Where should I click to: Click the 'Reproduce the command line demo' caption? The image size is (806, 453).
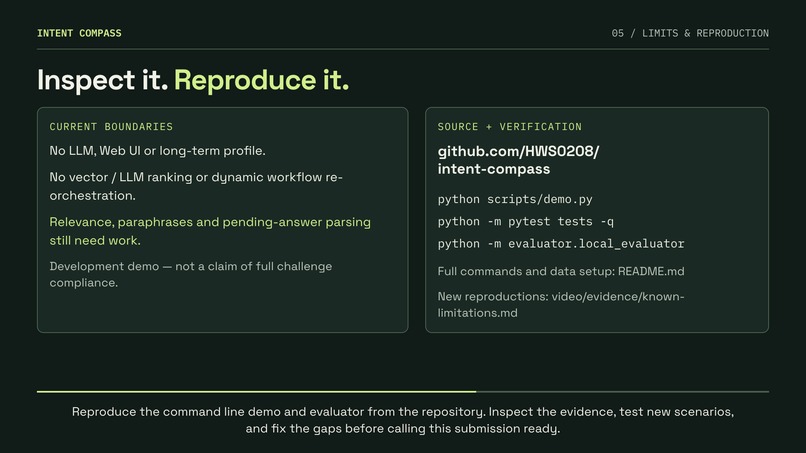pyautogui.click(x=403, y=420)
